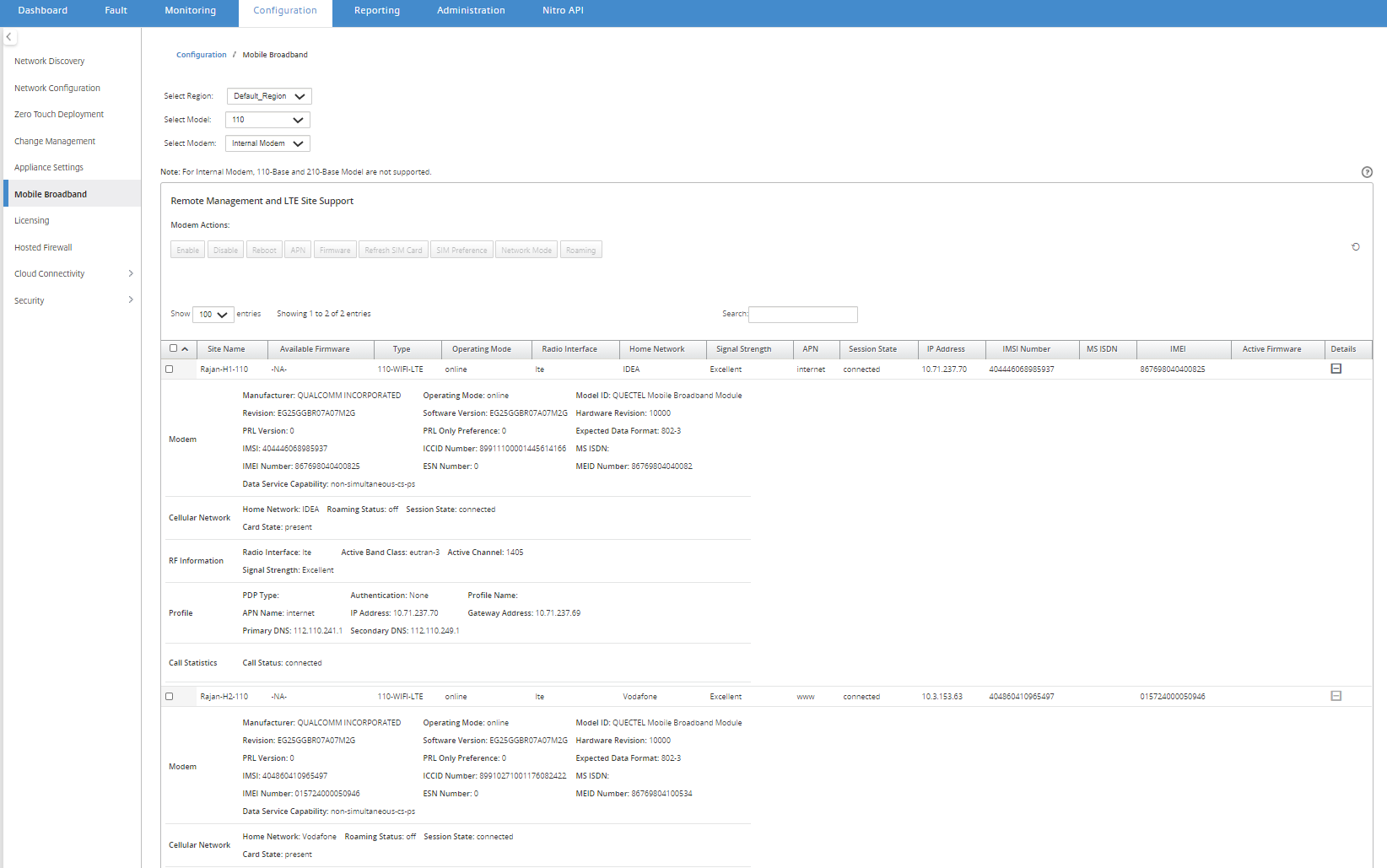Open Change Management in sidebar
The width and height of the screenshot is (1387, 868).
[55, 141]
